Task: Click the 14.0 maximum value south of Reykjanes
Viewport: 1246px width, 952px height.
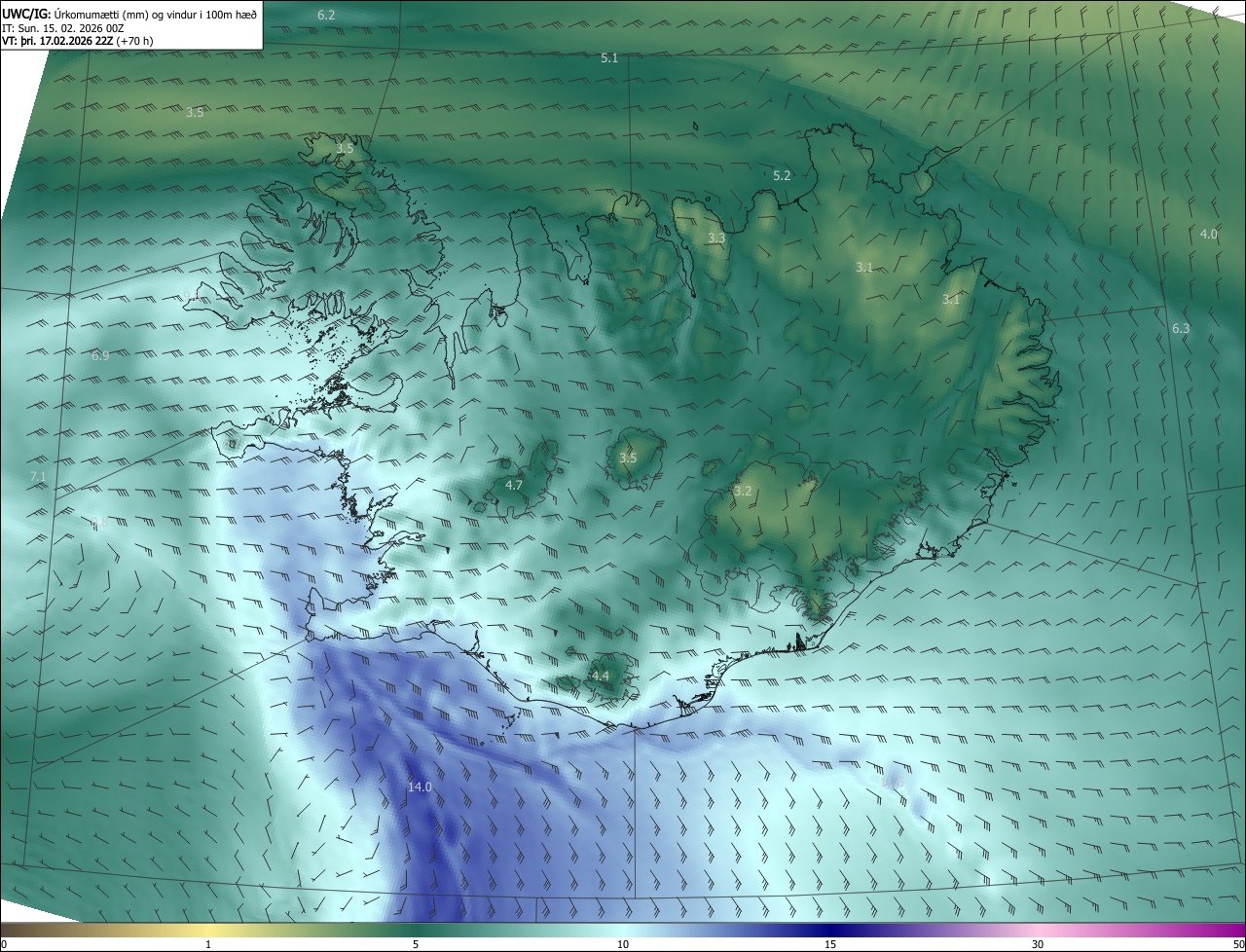Action: (x=420, y=787)
